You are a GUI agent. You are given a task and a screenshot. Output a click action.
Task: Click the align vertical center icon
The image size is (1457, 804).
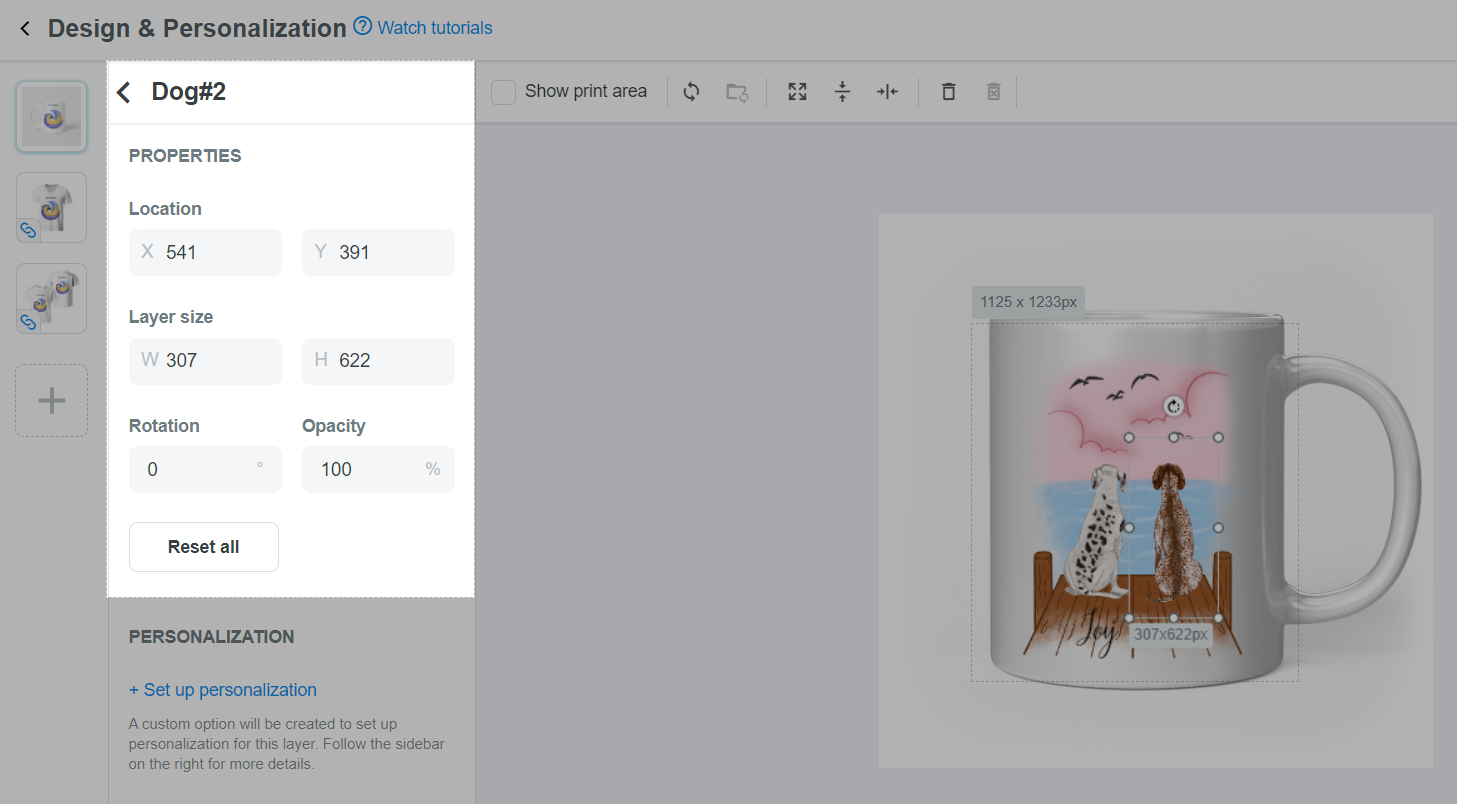click(842, 92)
